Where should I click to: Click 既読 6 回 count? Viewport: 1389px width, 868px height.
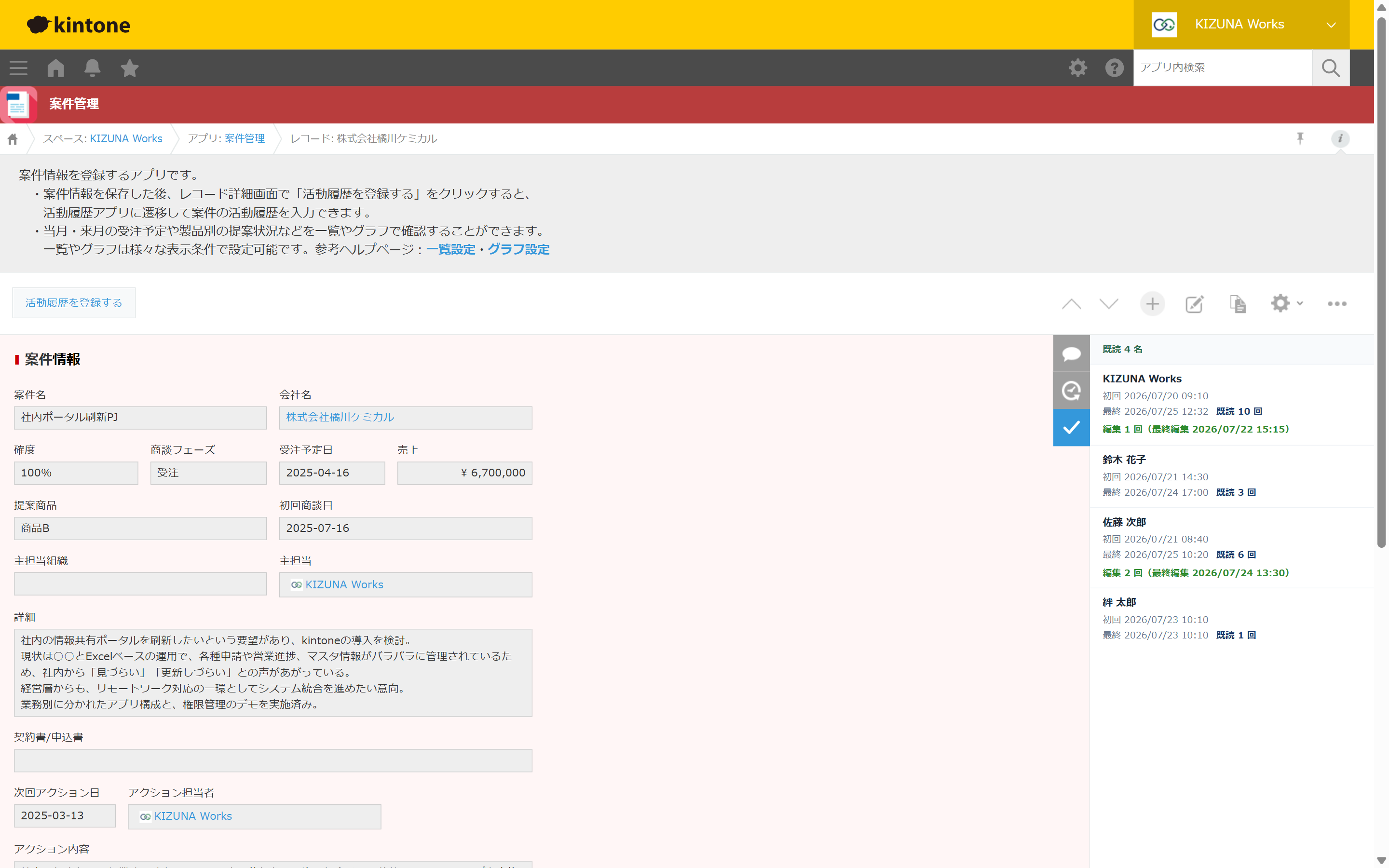pos(1236,555)
